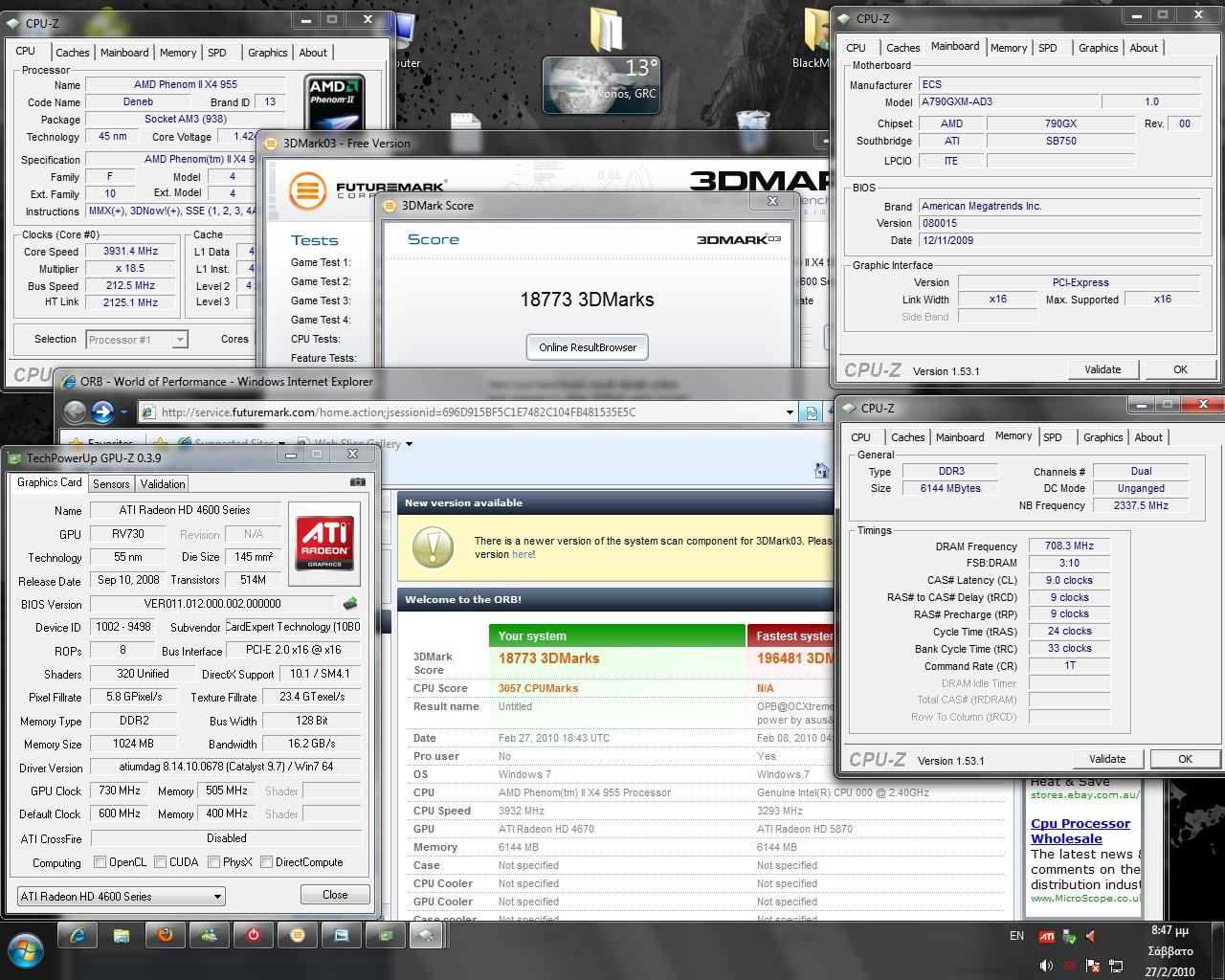Open the Caches tab in left CPU-Z window
Viewport: 1225px width, 980px height.
(x=73, y=53)
